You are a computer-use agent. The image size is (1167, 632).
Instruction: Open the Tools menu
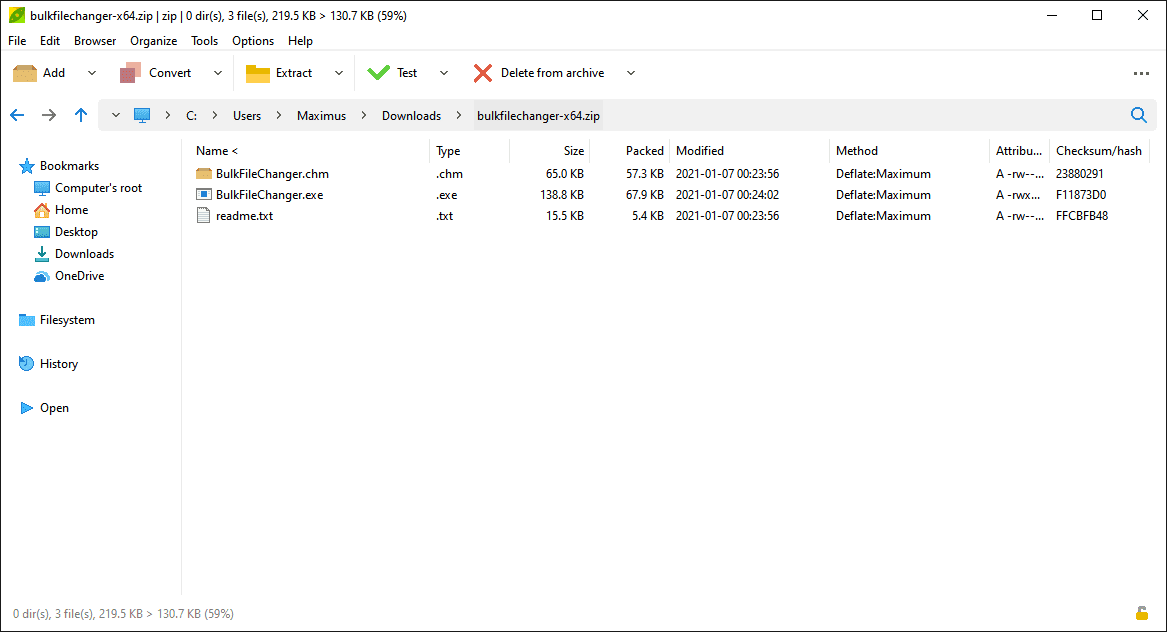pyautogui.click(x=204, y=41)
